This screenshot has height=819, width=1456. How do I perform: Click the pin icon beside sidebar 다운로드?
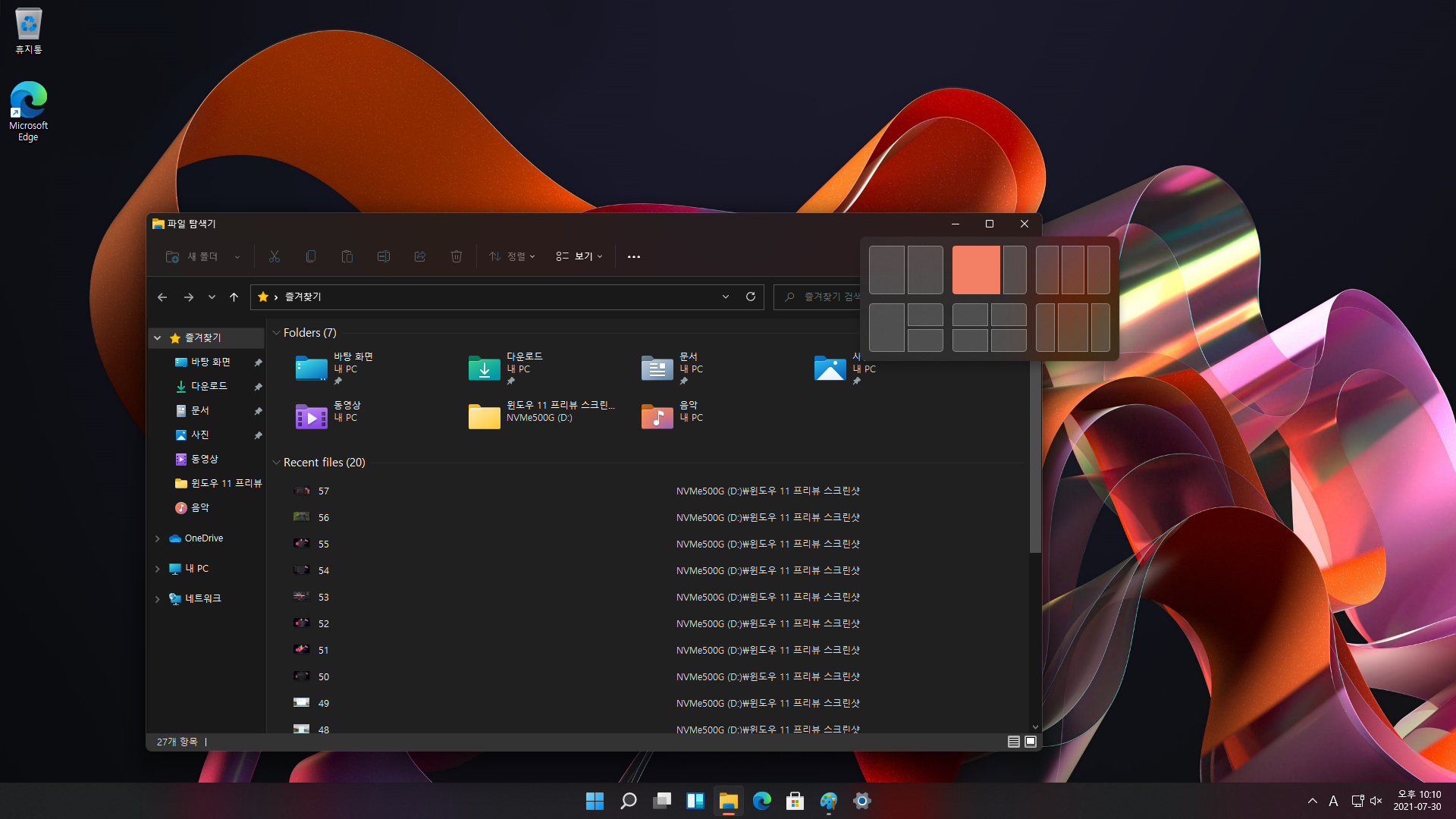pos(258,387)
